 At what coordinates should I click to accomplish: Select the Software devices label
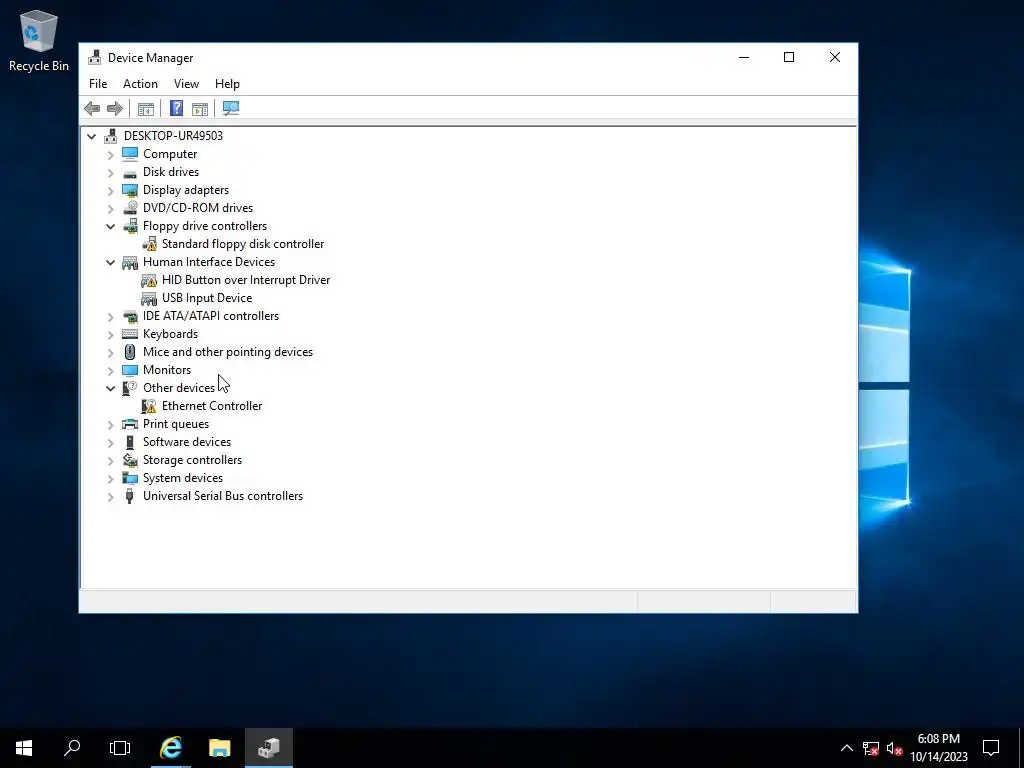coord(187,442)
